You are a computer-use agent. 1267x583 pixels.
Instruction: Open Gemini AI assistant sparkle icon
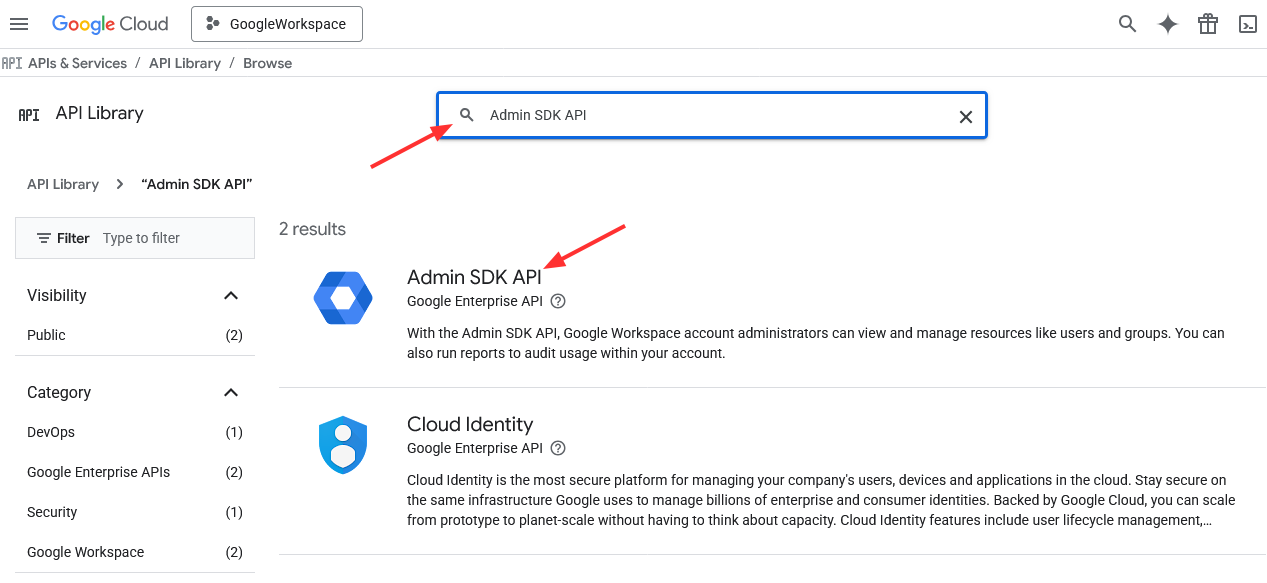[x=1167, y=24]
